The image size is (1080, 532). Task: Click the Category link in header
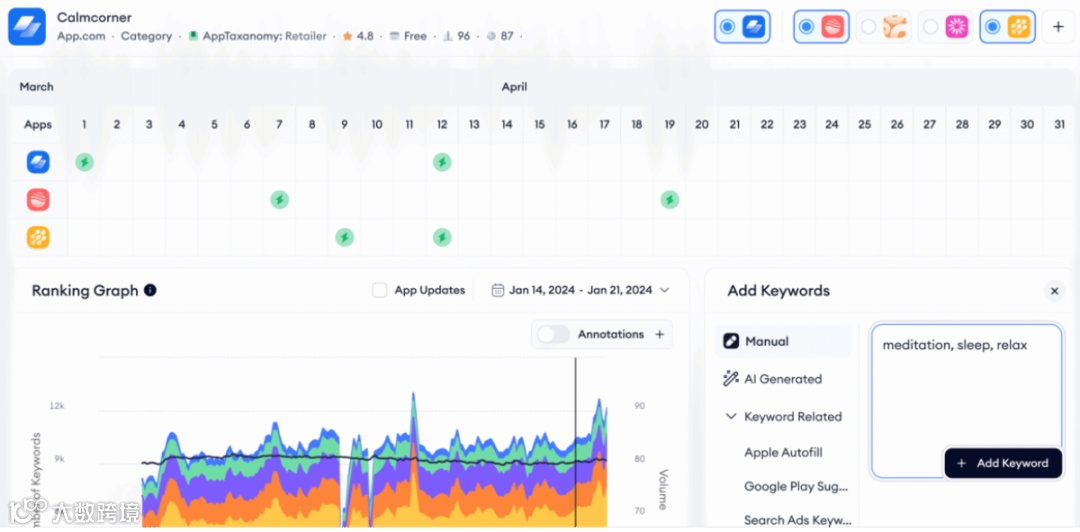[146, 36]
